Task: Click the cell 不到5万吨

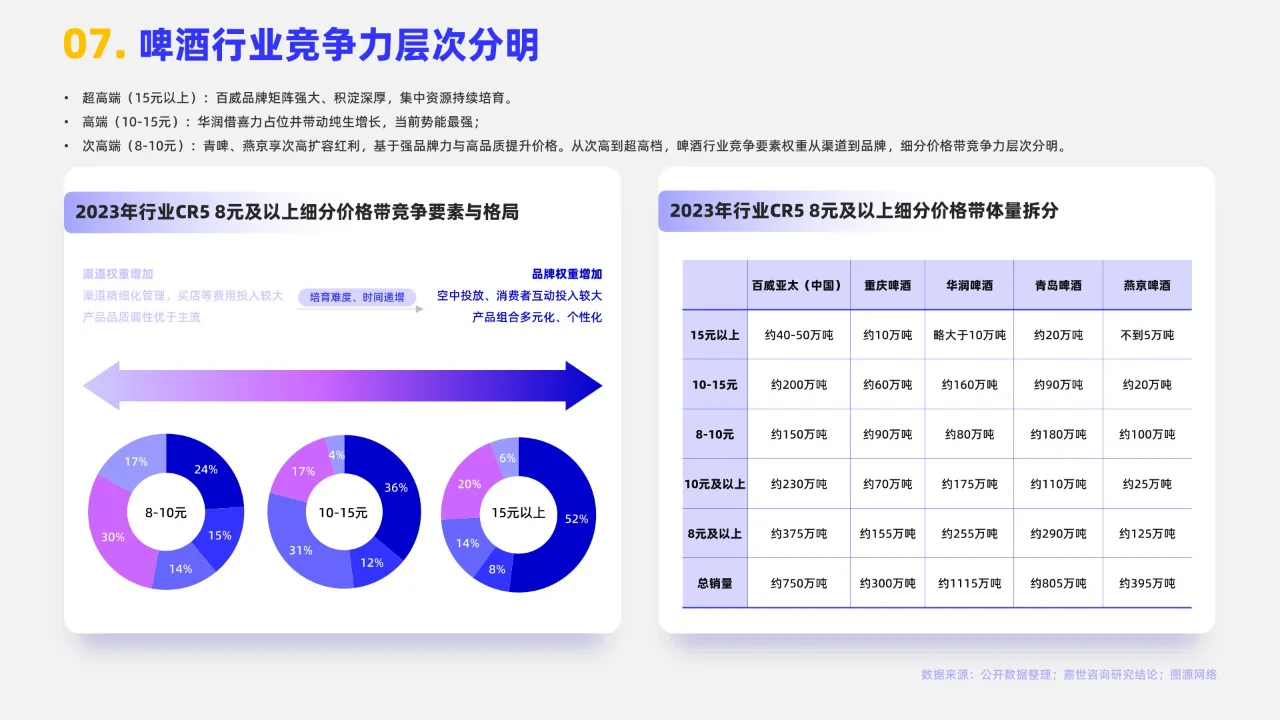Action: tap(1147, 335)
